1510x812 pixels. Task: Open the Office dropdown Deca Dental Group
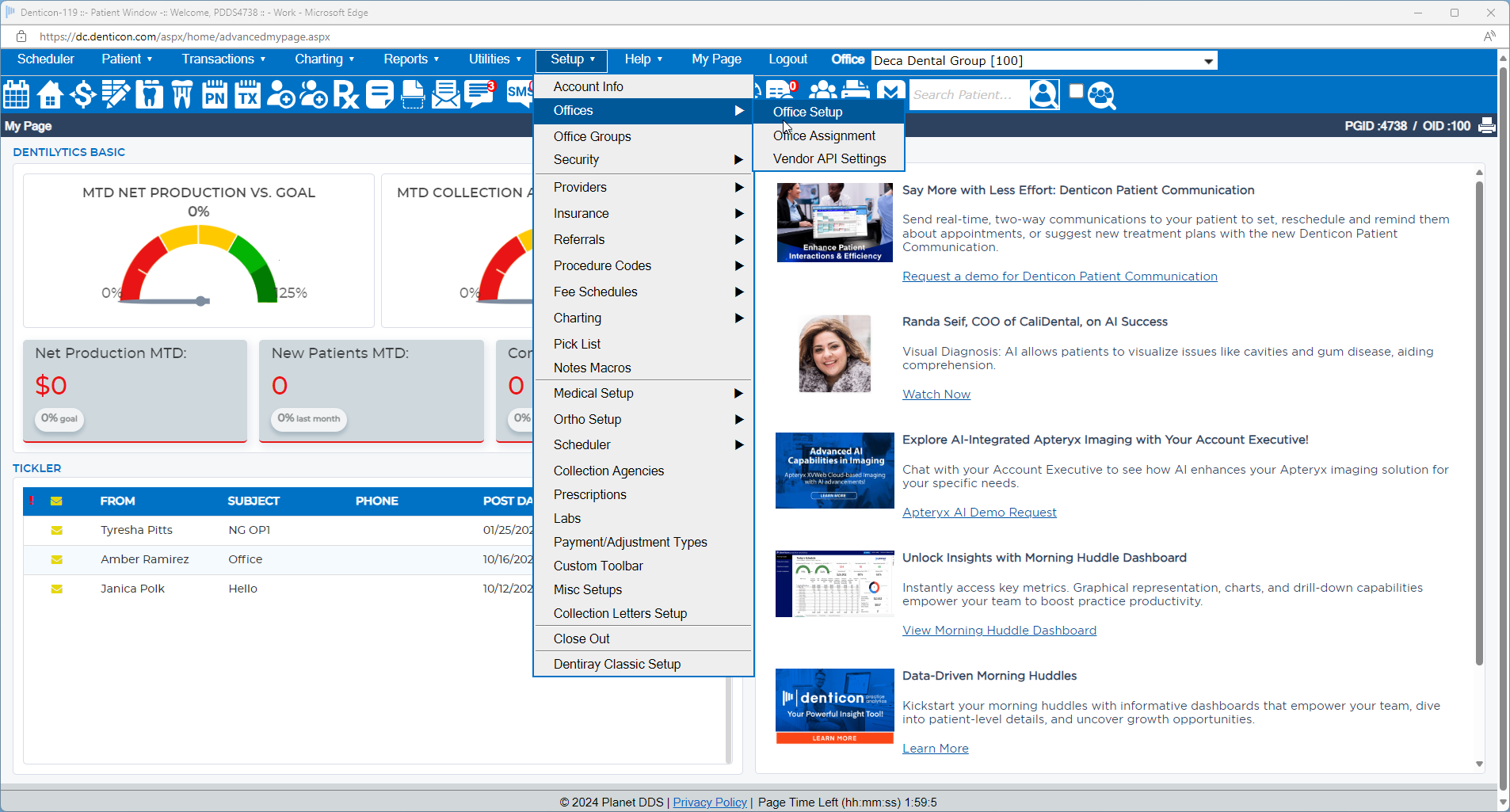coord(1044,61)
